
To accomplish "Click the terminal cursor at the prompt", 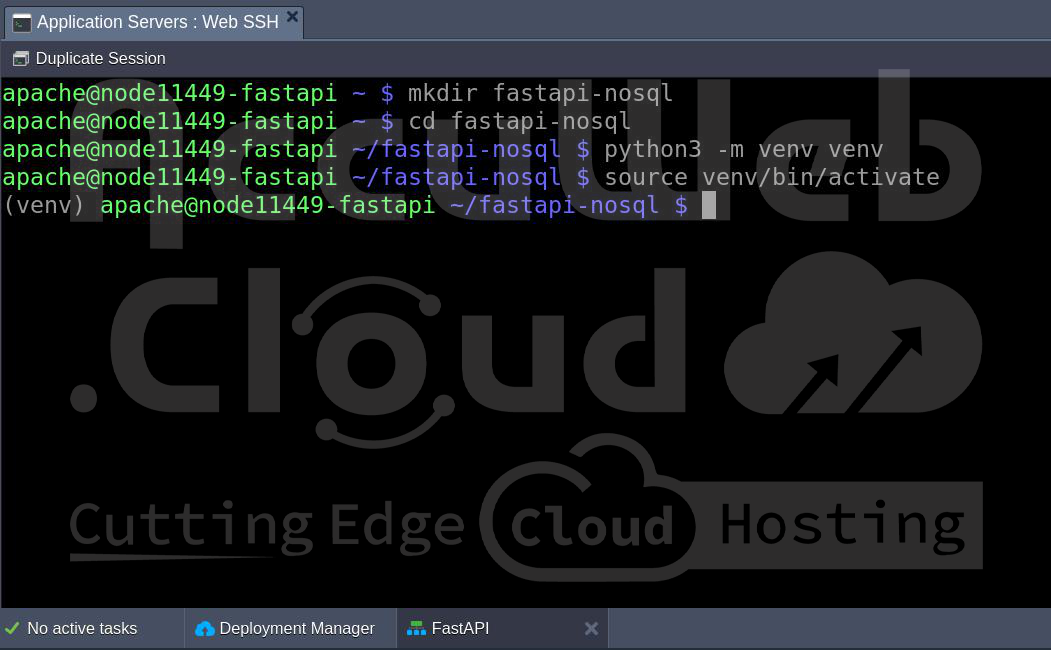I will pos(709,206).
